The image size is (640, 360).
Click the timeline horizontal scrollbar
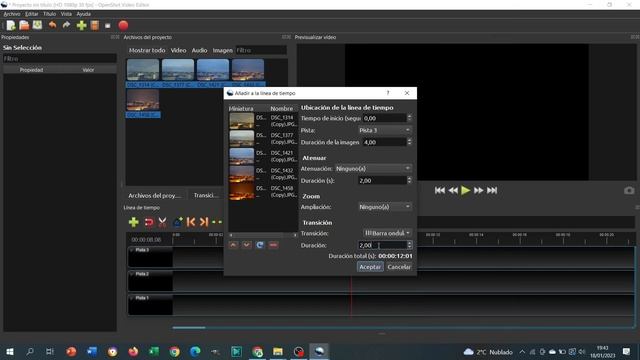pos(189,327)
